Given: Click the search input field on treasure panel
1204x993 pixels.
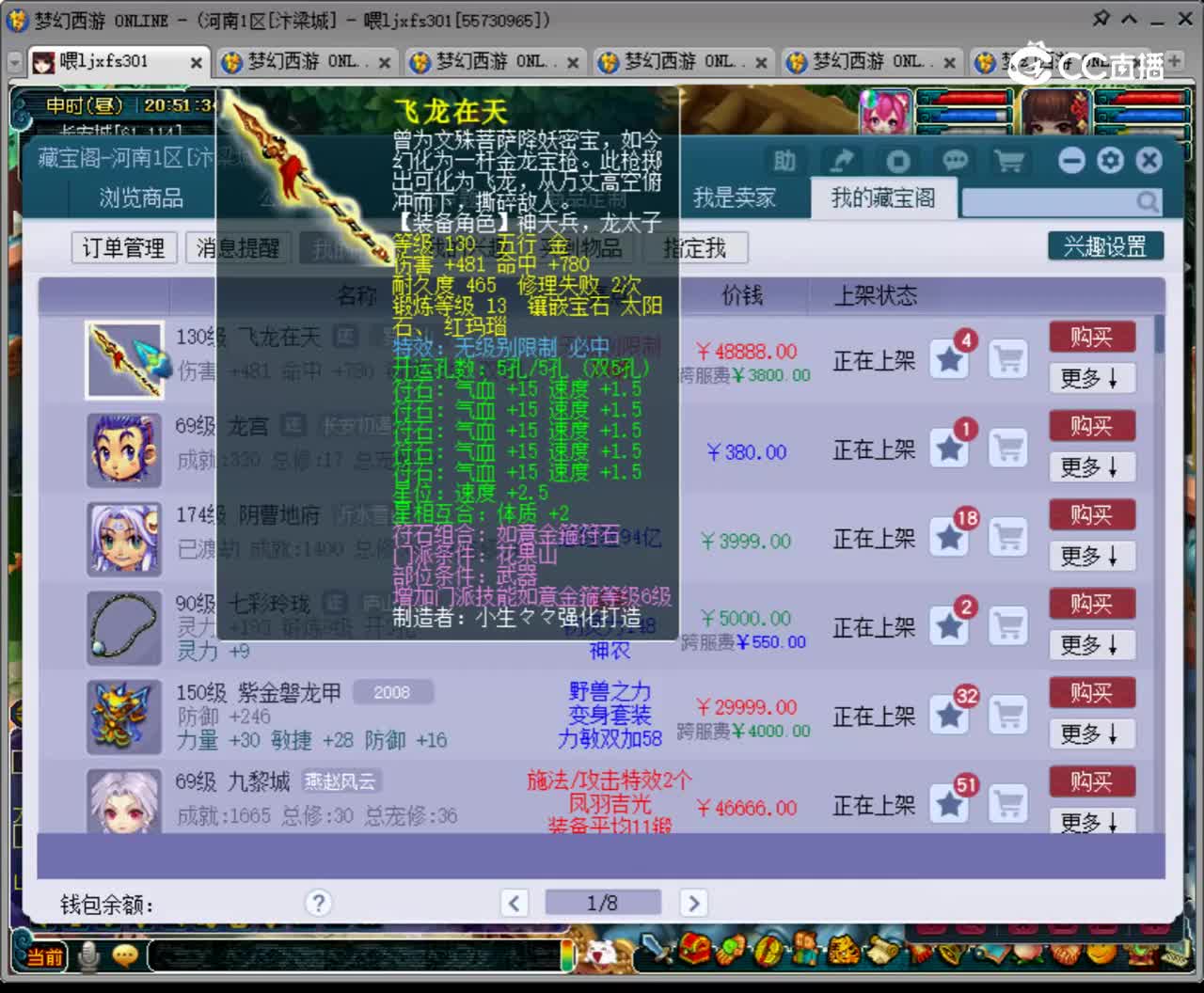Looking at the screenshot, I should click(1053, 201).
